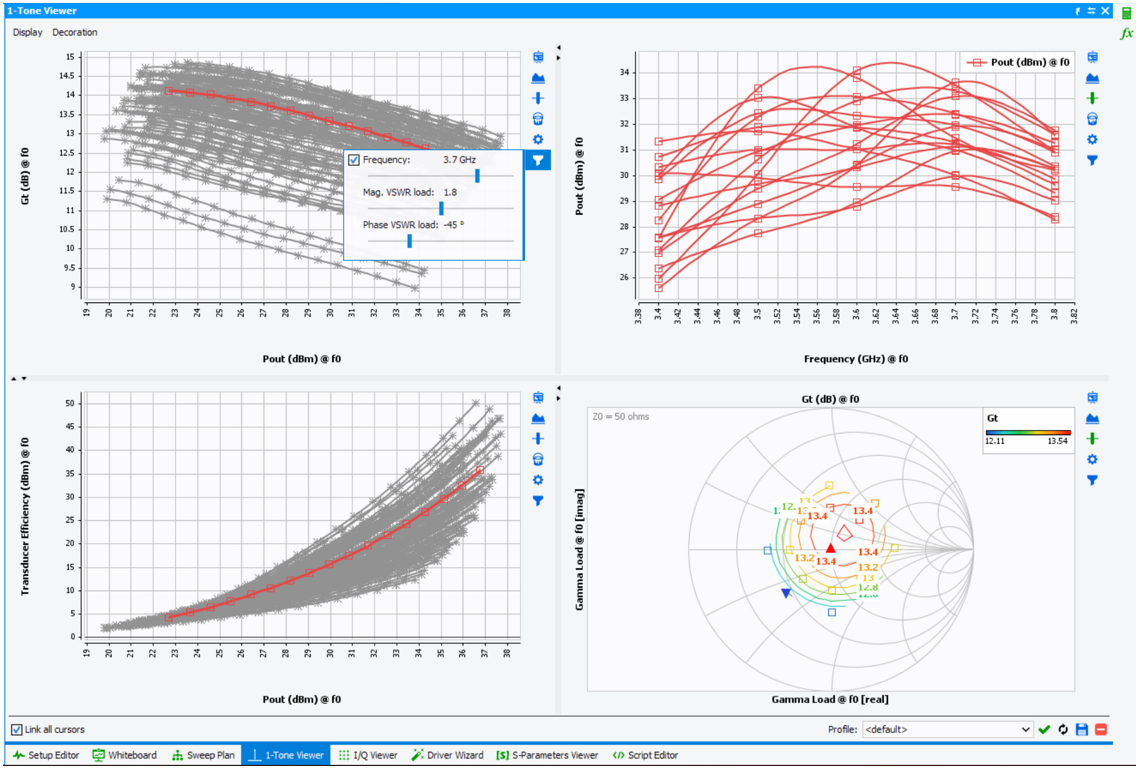Click the Phase VSWR load slider handle
The height and width of the screenshot is (769, 1136).
pyautogui.click(x=409, y=241)
